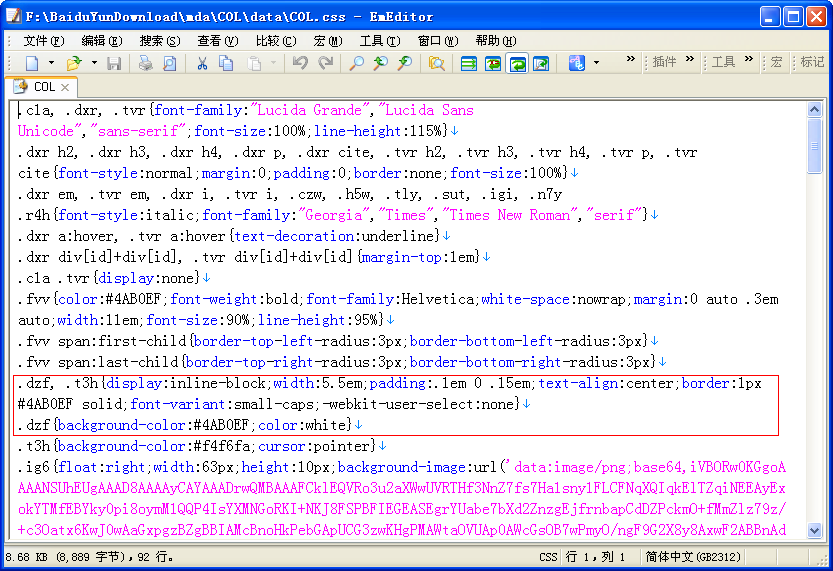
Task: Toggle the highlighted Wrap by Window icon
Action: tap(517, 63)
